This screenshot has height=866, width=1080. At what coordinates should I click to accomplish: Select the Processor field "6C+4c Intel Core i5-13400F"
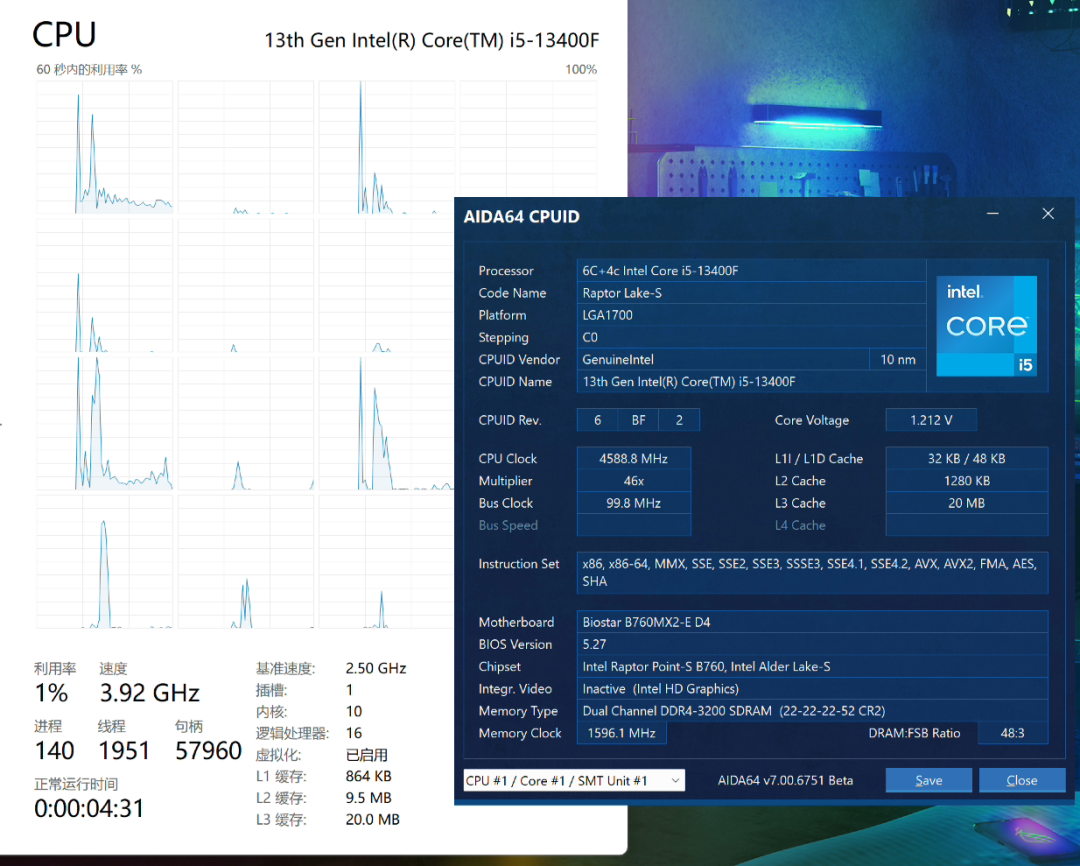[751, 271]
